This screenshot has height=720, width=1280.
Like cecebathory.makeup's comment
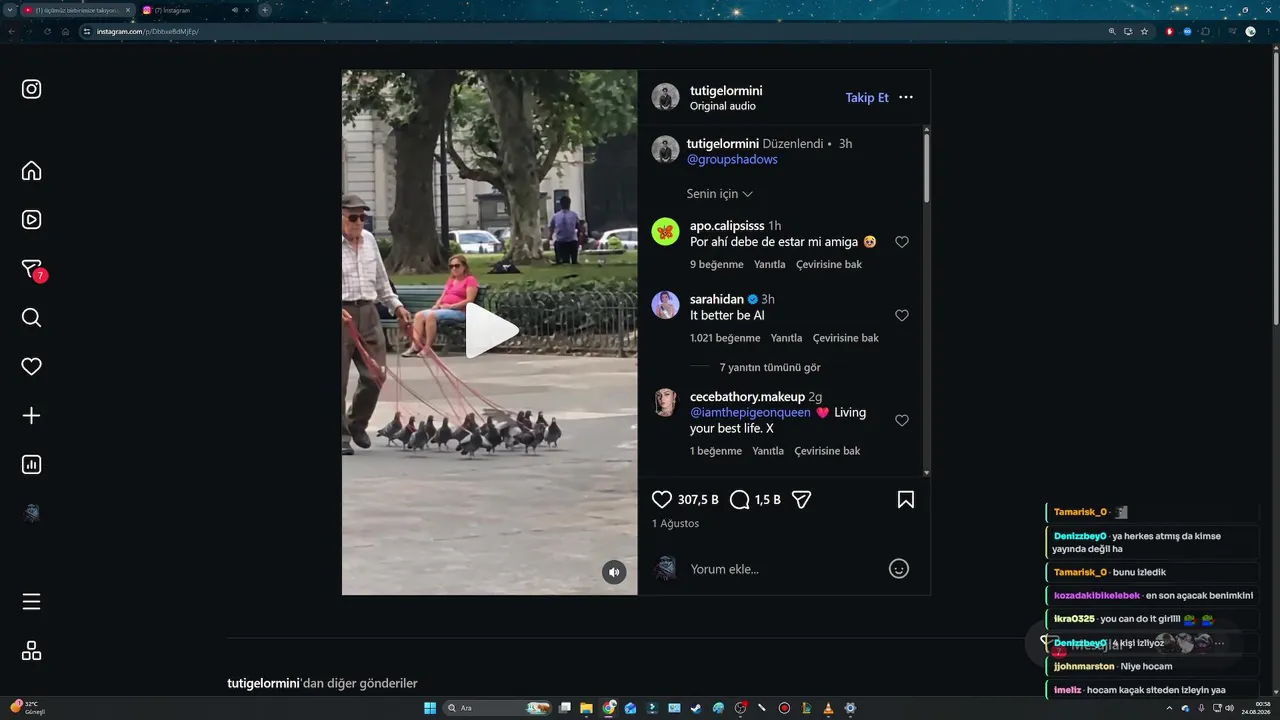[x=902, y=421]
